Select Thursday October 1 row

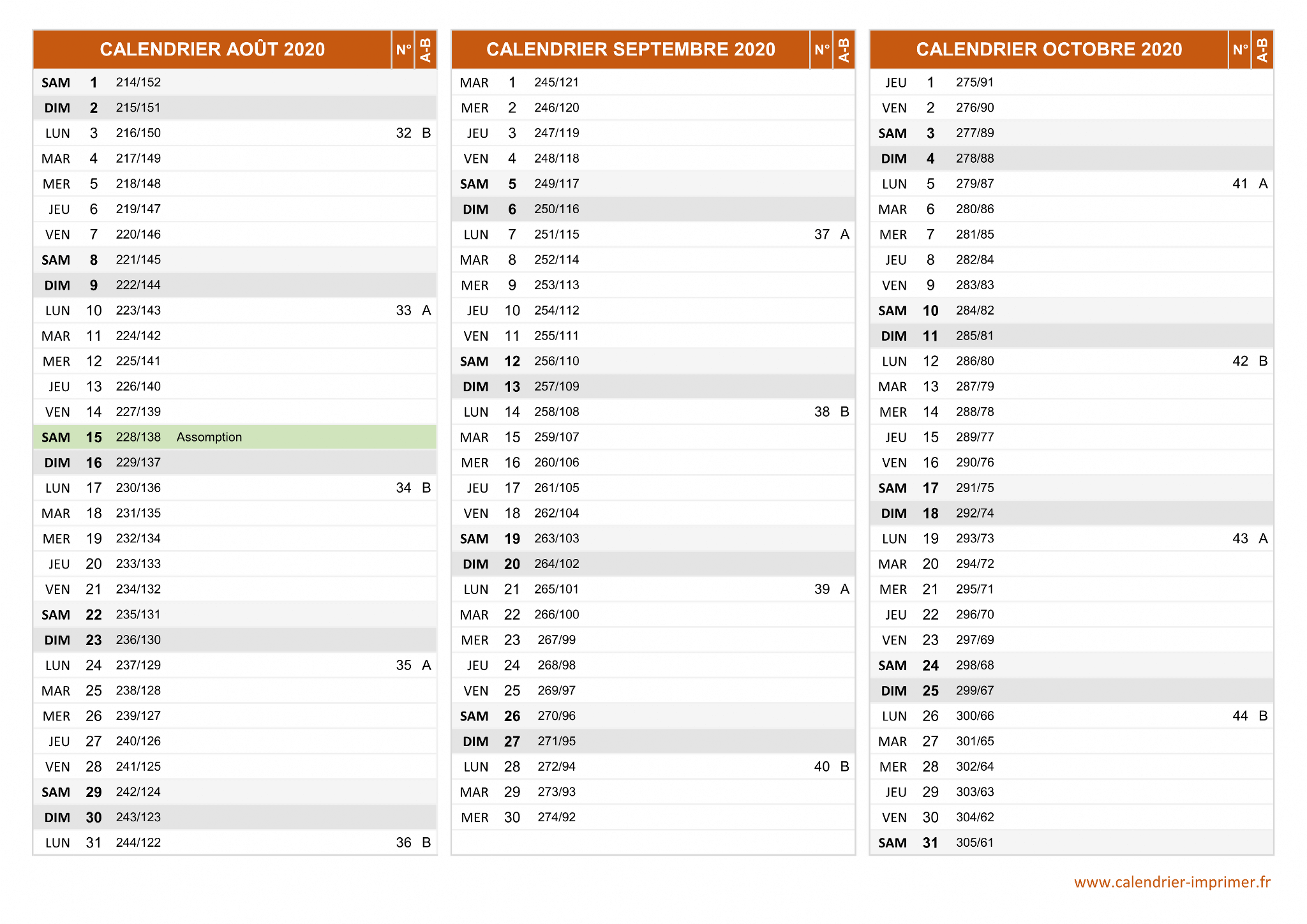tap(1072, 82)
